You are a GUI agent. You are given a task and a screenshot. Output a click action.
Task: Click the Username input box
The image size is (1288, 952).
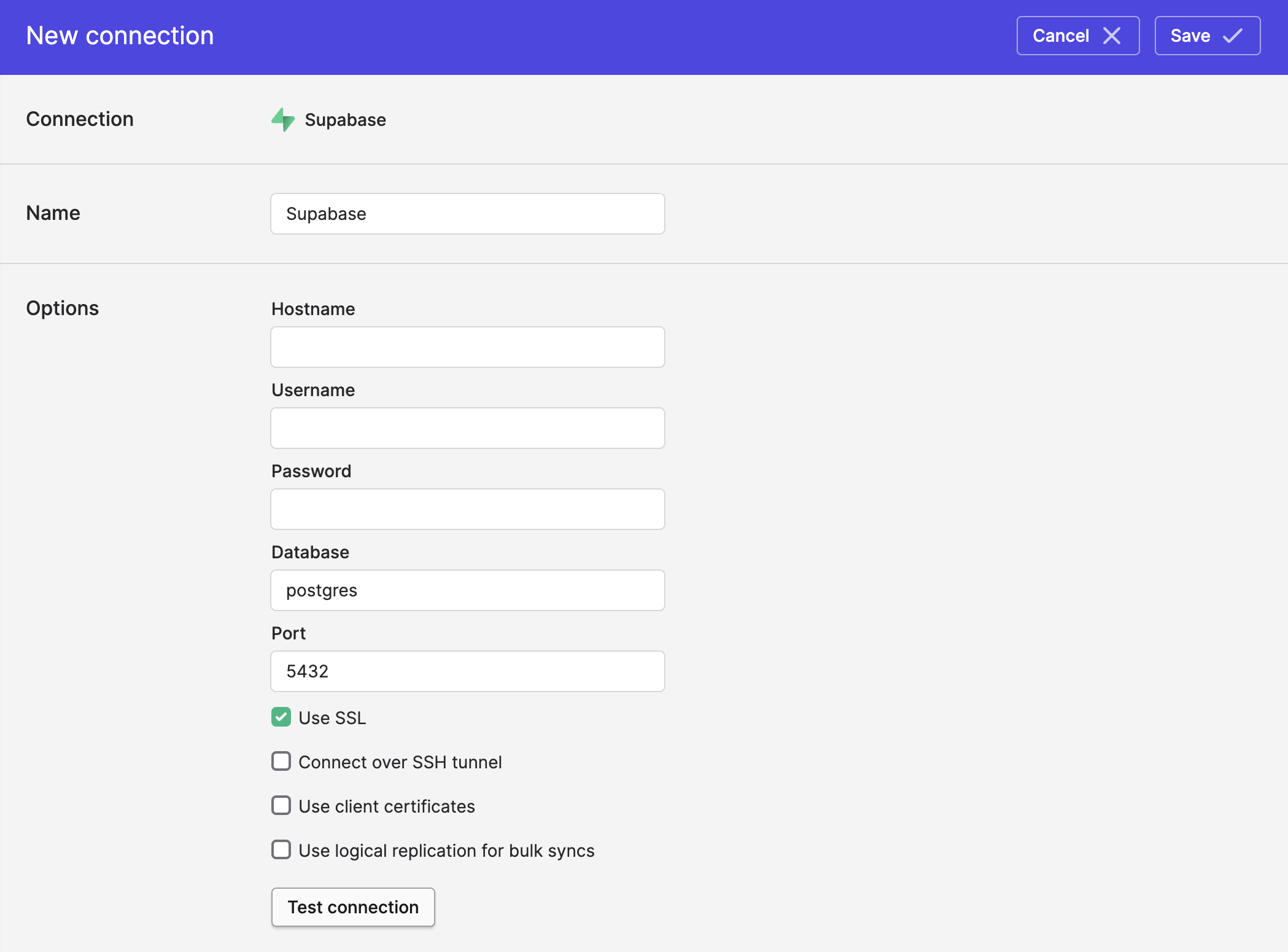[x=468, y=428]
